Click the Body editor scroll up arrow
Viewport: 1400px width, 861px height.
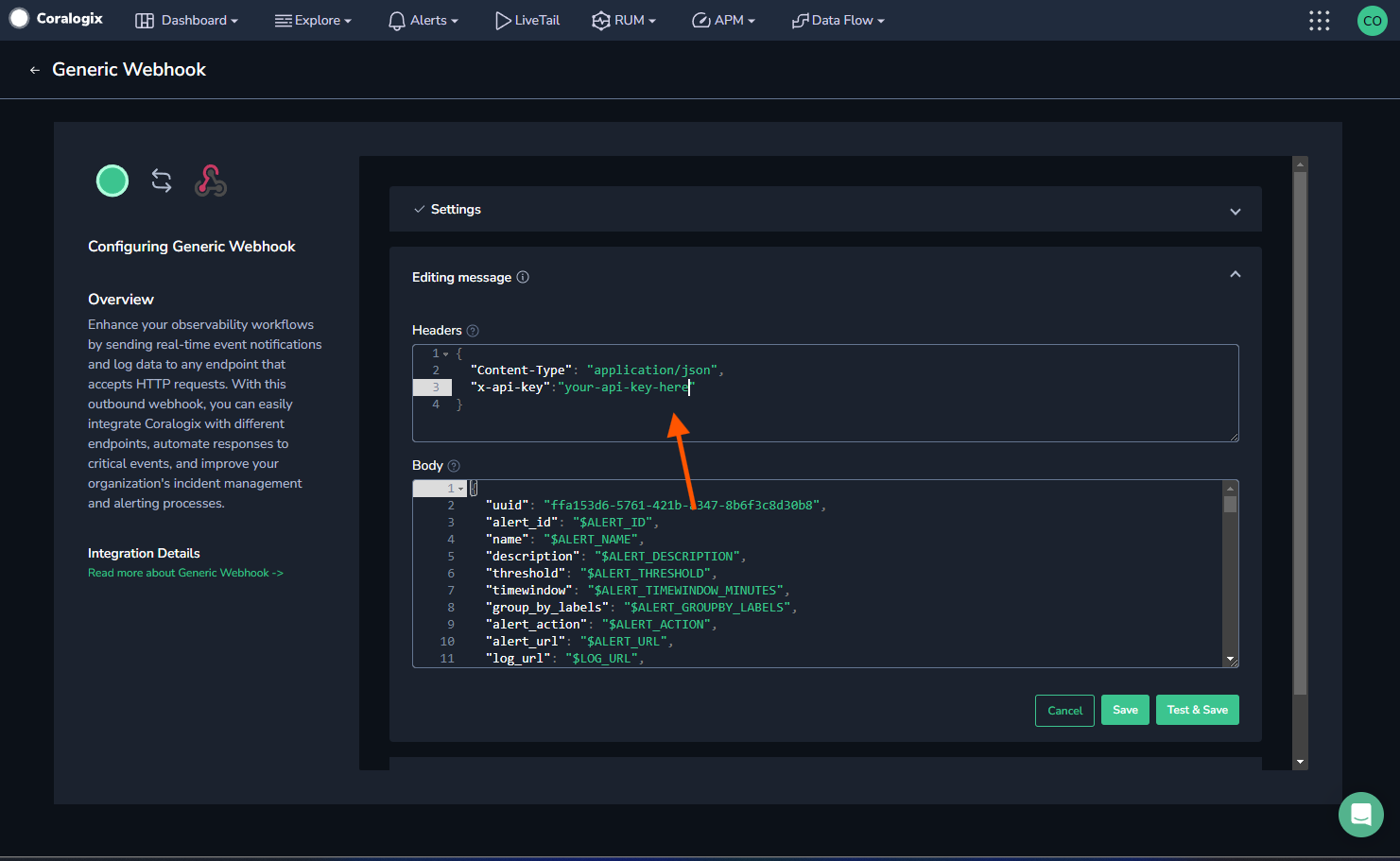tap(1230, 488)
